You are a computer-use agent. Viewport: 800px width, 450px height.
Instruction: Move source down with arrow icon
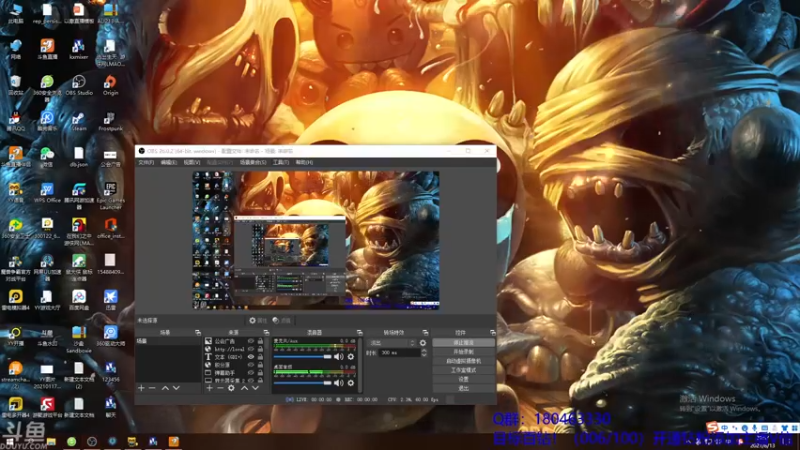[x=255, y=388]
